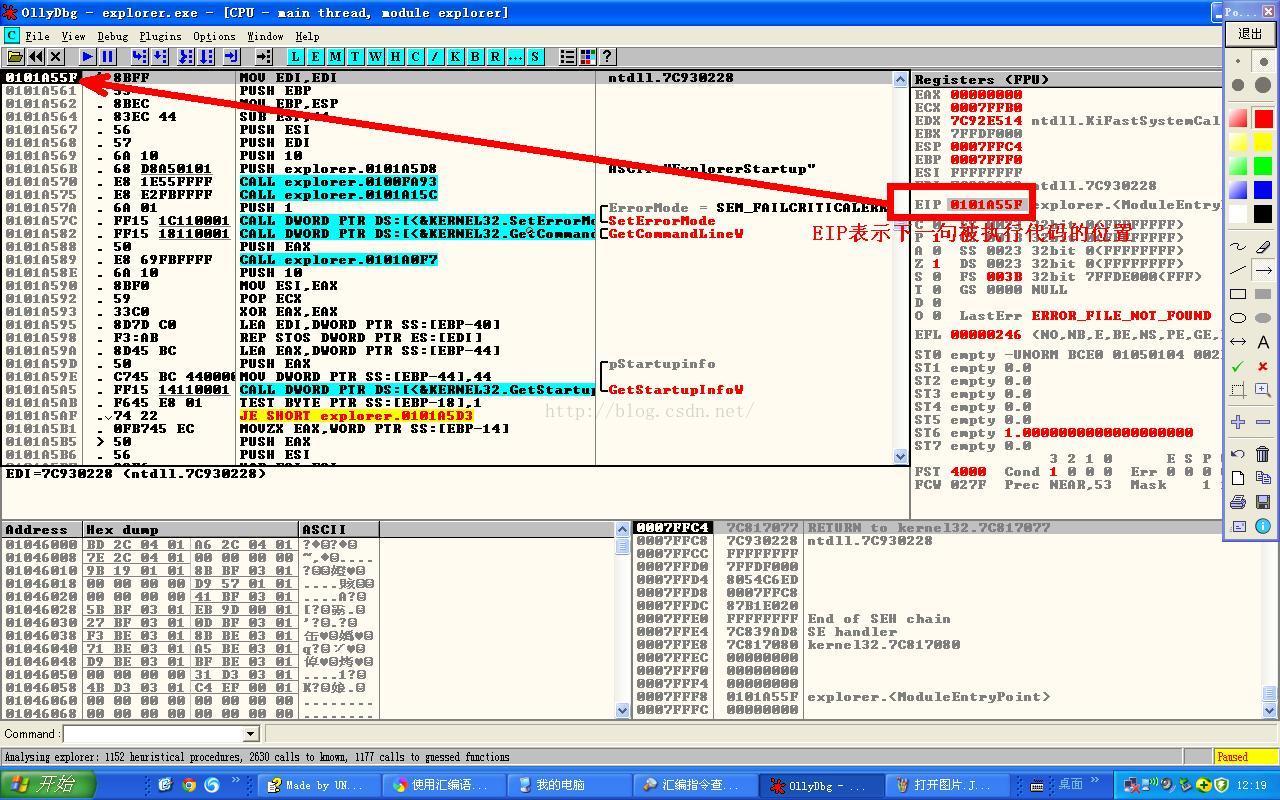Show the Breakpoints window (B button)

pyautogui.click(x=475, y=57)
